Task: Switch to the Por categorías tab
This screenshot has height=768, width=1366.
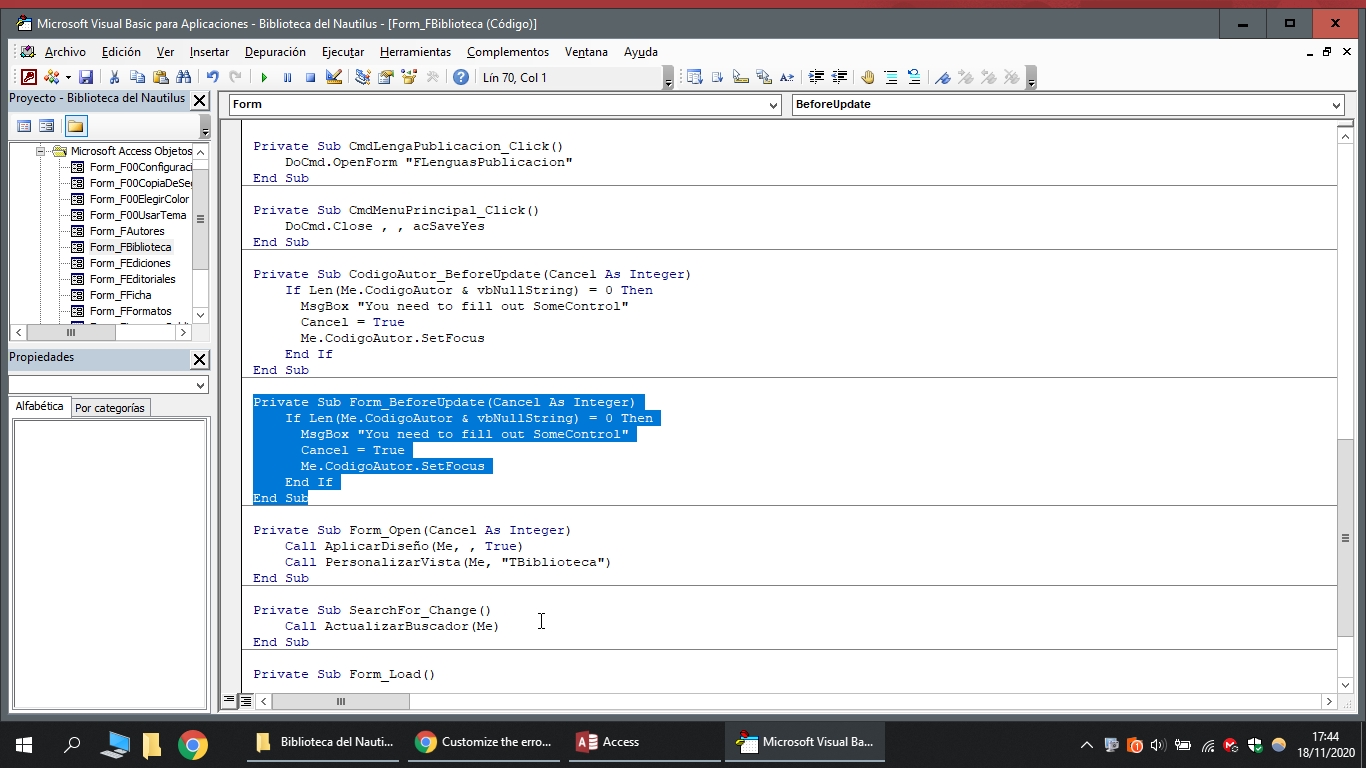Action: pyautogui.click(x=110, y=408)
